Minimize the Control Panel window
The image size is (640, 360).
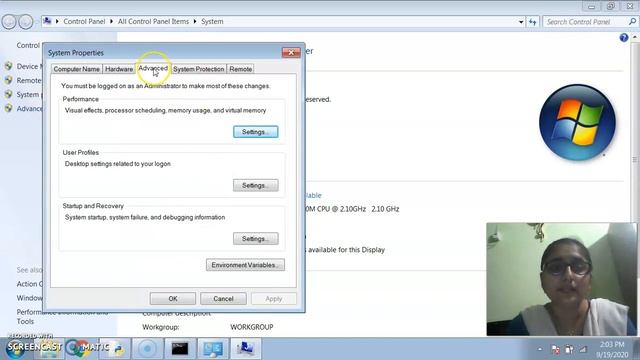pyautogui.click(x=591, y=6)
